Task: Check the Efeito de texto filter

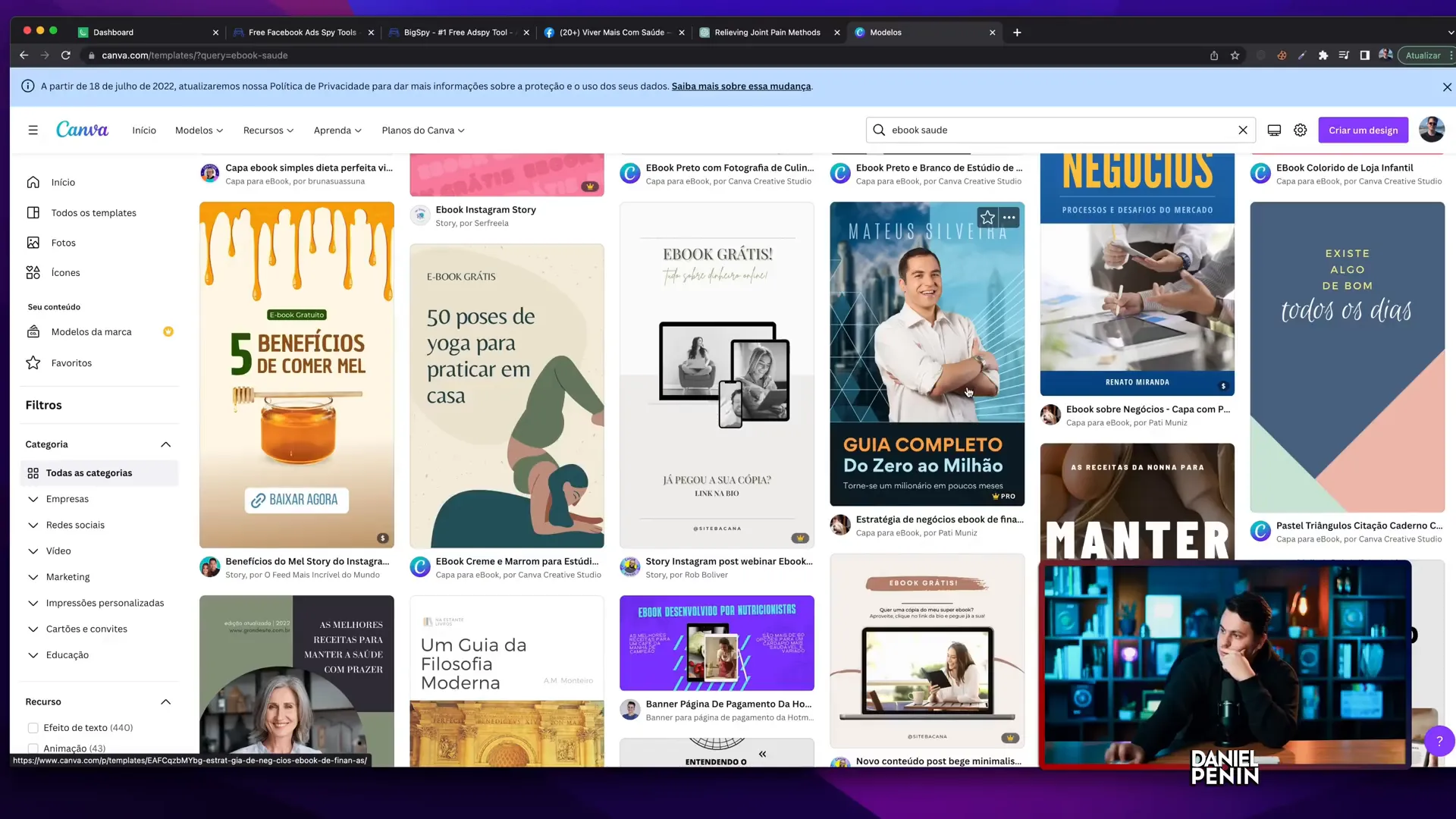Action: pos(33,728)
